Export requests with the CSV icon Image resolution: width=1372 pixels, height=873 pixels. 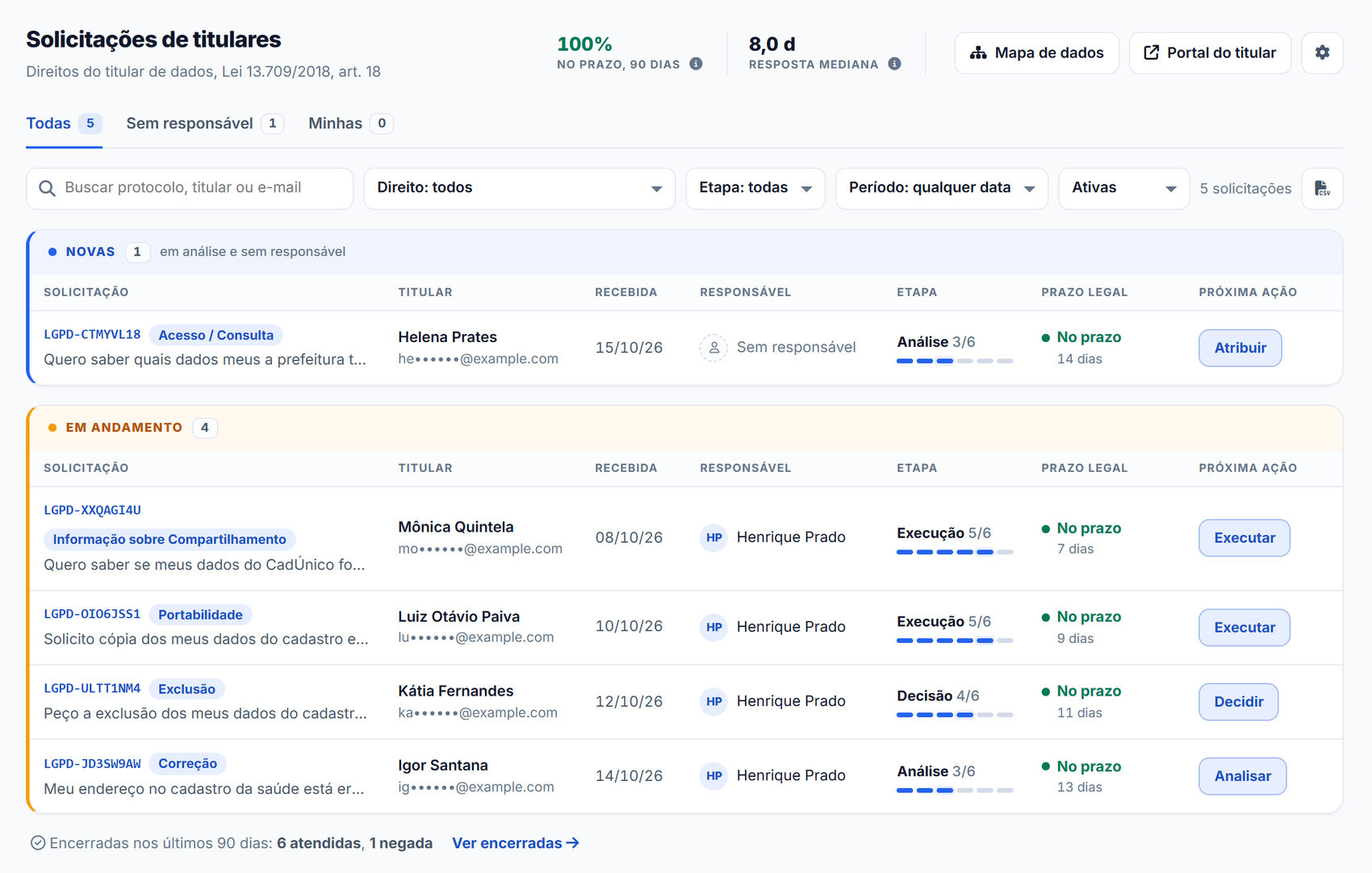click(x=1322, y=188)
